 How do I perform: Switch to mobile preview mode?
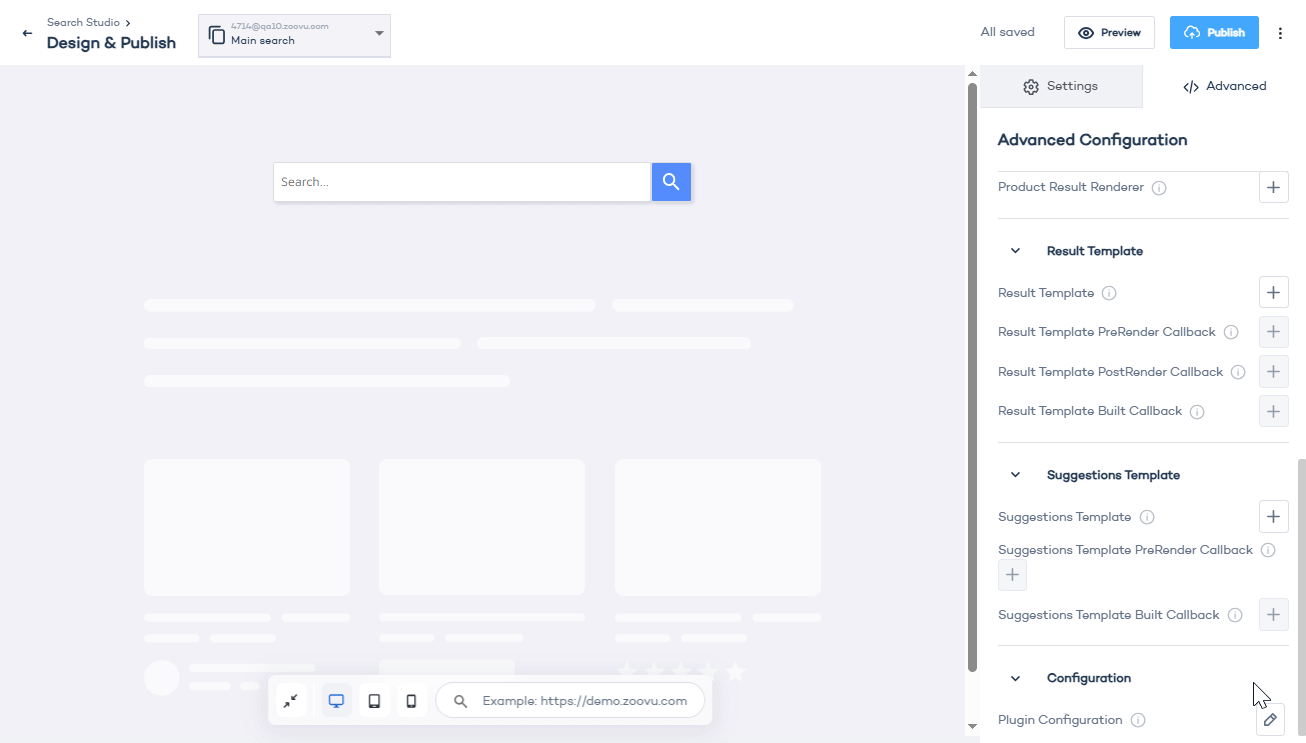point(411,700)
